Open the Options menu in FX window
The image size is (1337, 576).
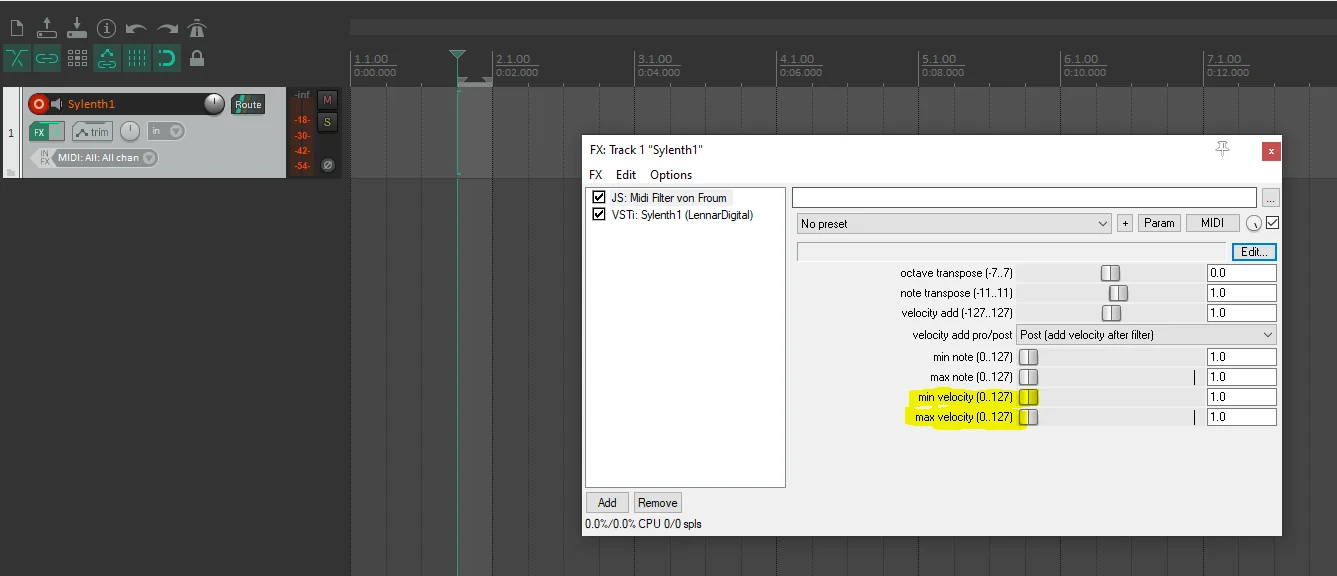(671, 175)
